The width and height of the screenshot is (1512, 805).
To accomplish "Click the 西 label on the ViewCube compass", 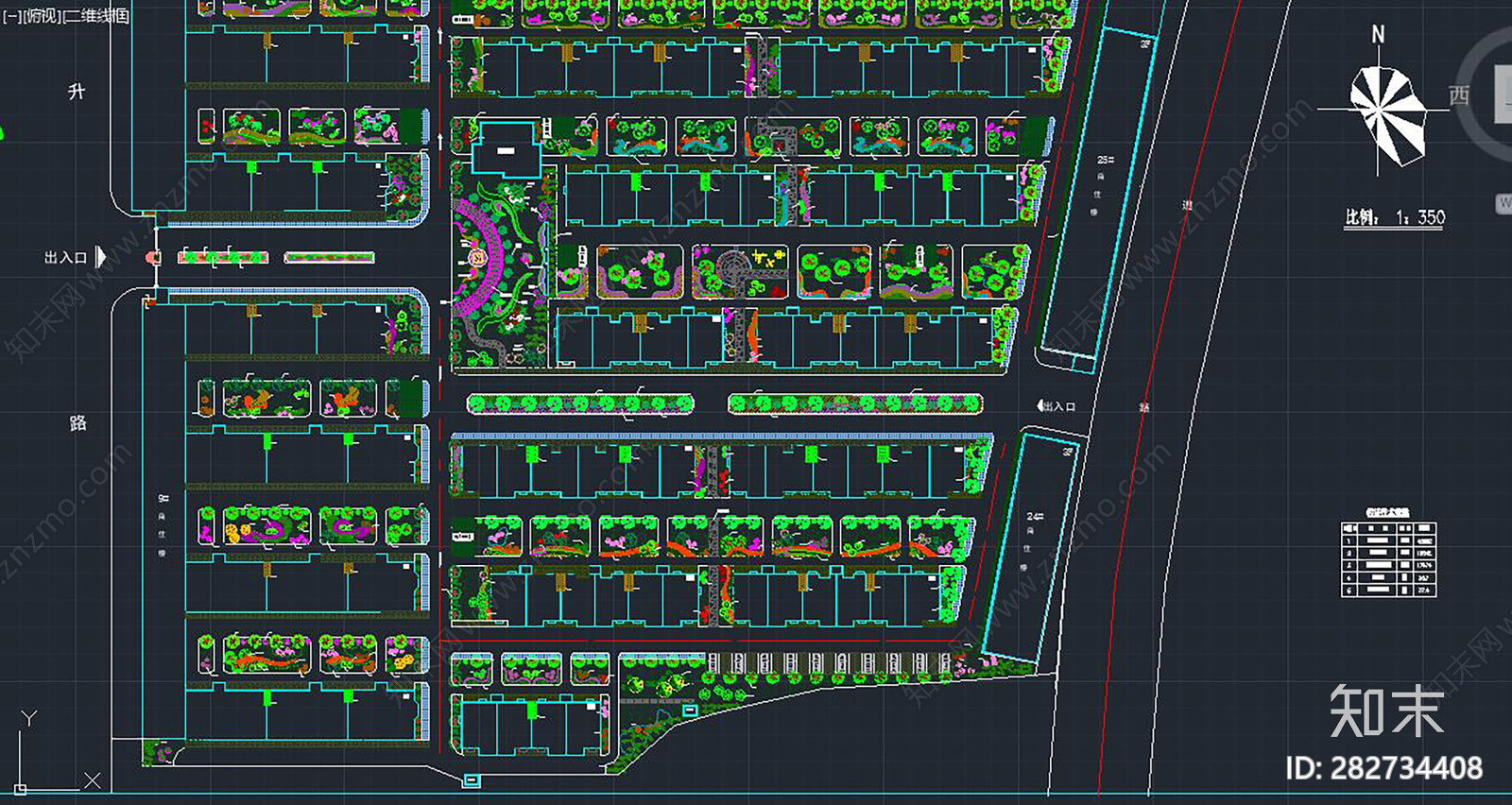I will [1459, 95].
